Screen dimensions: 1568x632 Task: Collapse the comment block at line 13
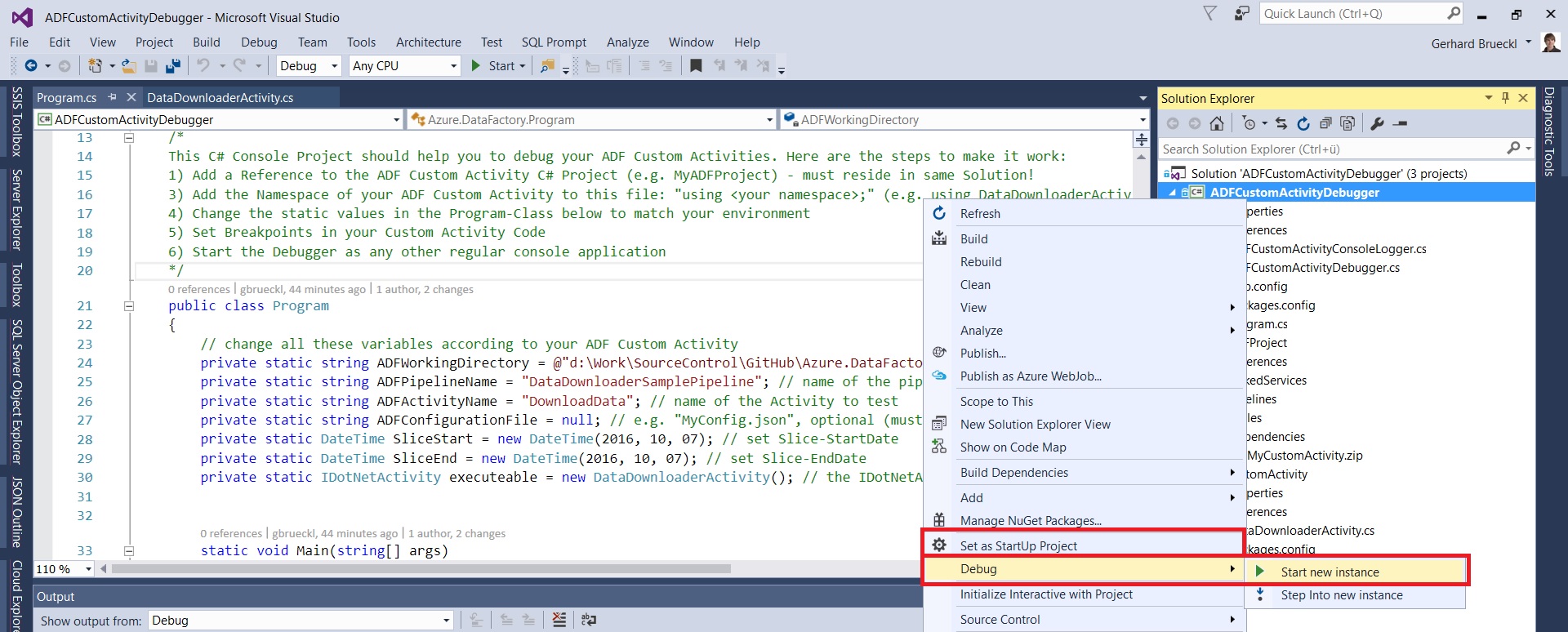(129, 138)
